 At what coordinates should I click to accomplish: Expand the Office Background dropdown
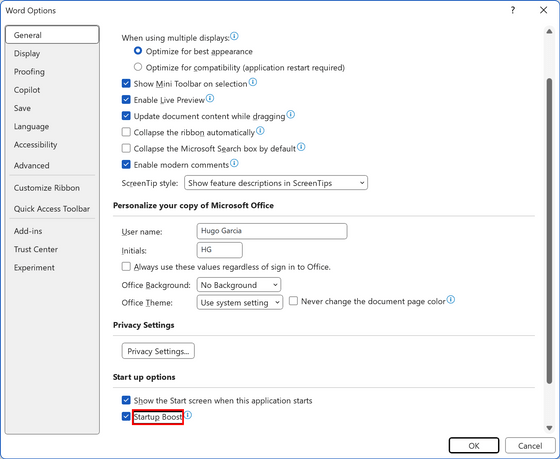[x=239, y=285]
